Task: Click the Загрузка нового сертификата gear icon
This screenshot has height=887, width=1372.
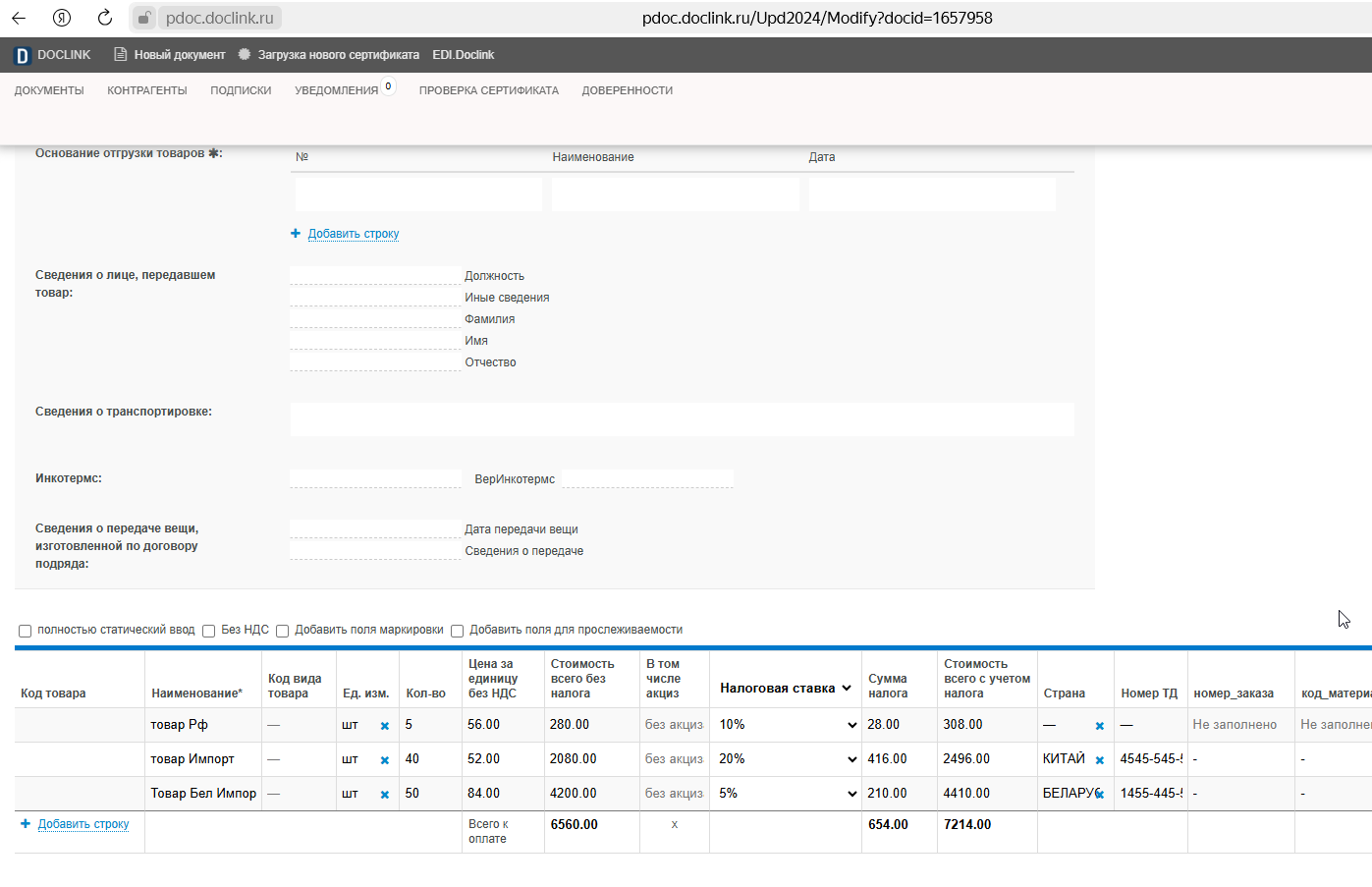Action: [245, 55]
